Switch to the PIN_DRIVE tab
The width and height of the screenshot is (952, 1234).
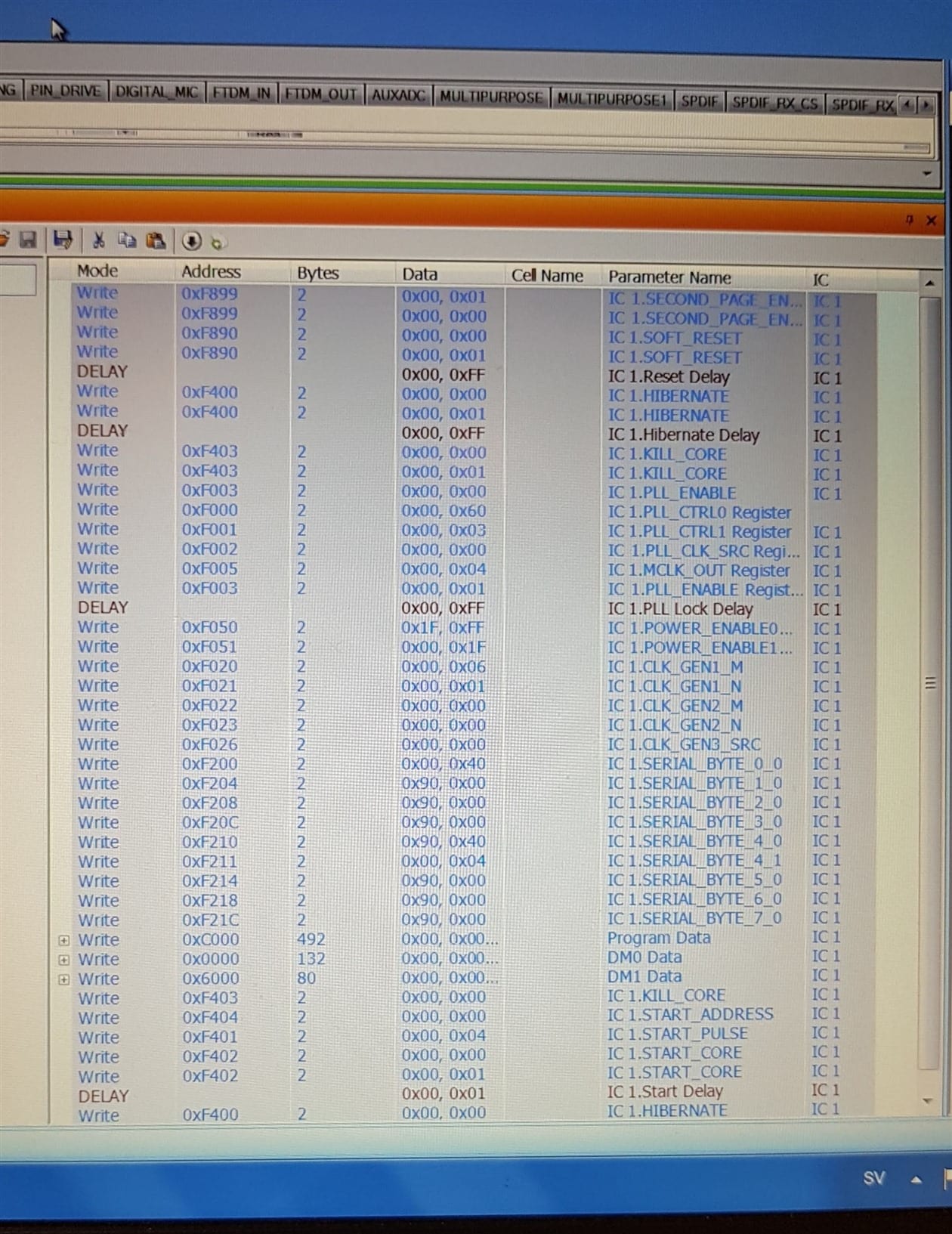[65, 91]
